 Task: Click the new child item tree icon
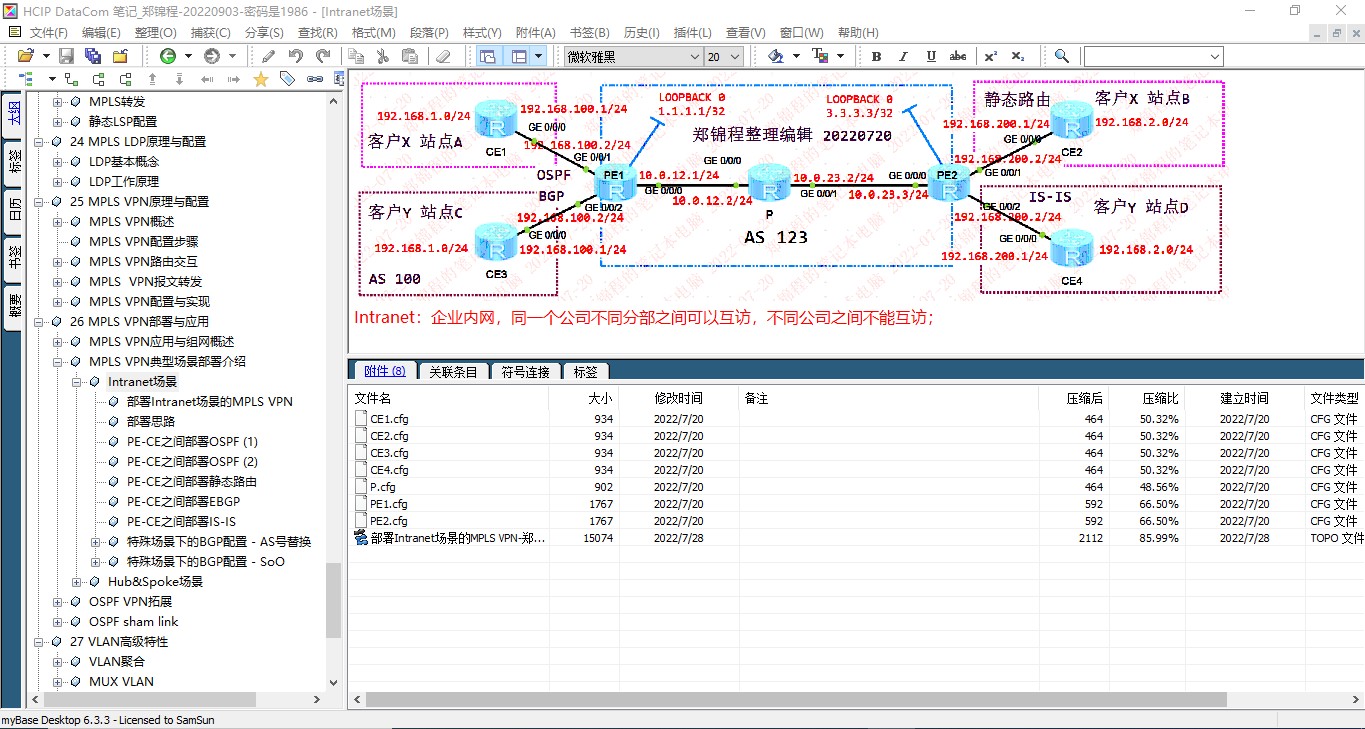pyautogui.click(x=71, y=79)
